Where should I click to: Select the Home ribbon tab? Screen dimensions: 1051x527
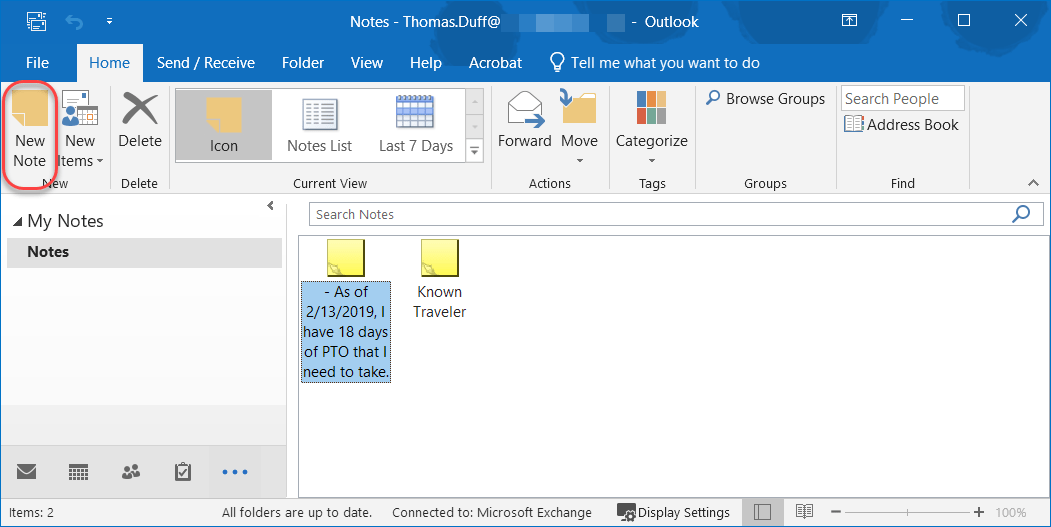[x=109, y=63]
